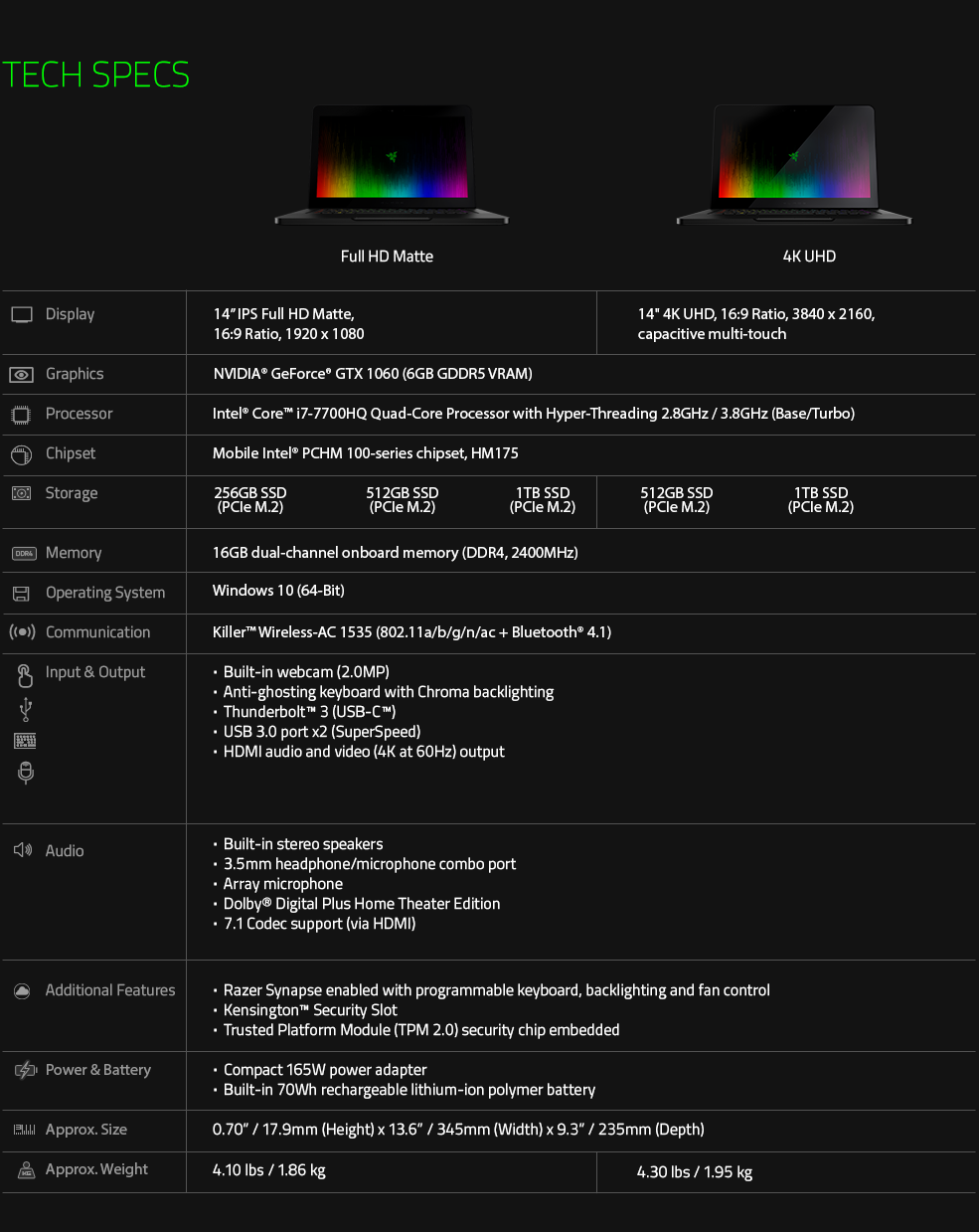
Task: Click 'Kensington Security Slot' bullet
Action: 310,1010
